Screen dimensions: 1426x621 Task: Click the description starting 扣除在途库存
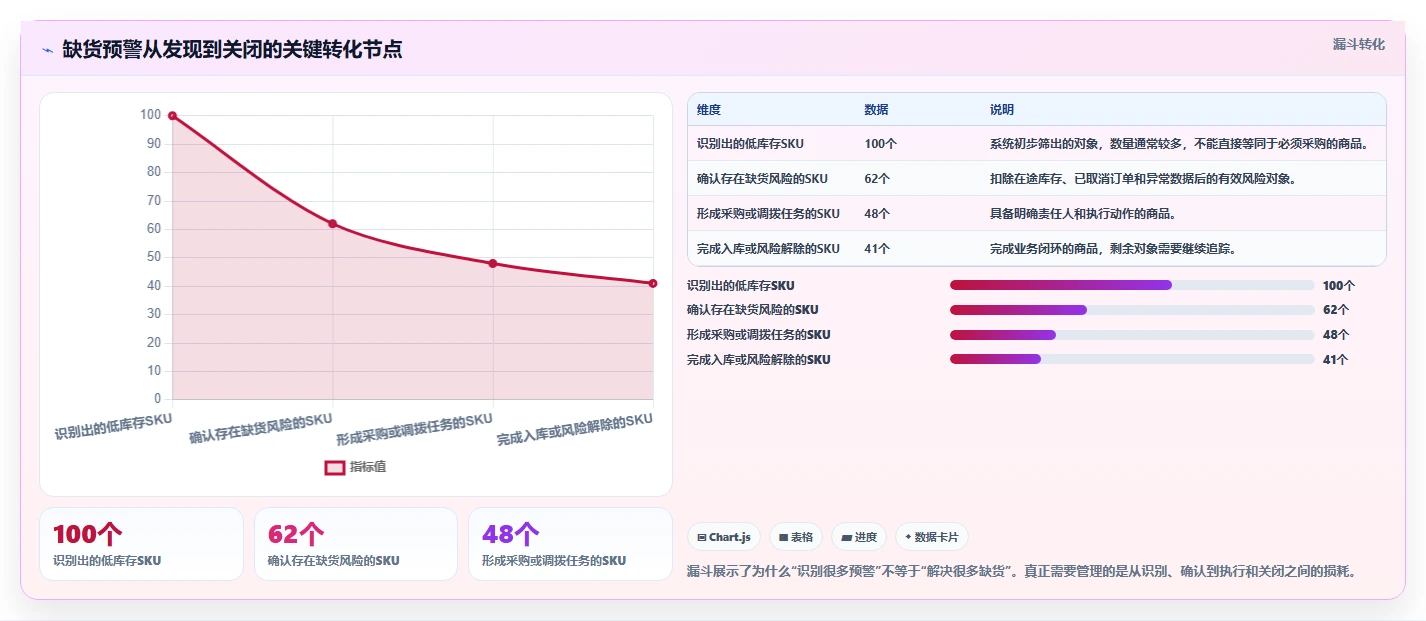click(x=1143, y=179)
